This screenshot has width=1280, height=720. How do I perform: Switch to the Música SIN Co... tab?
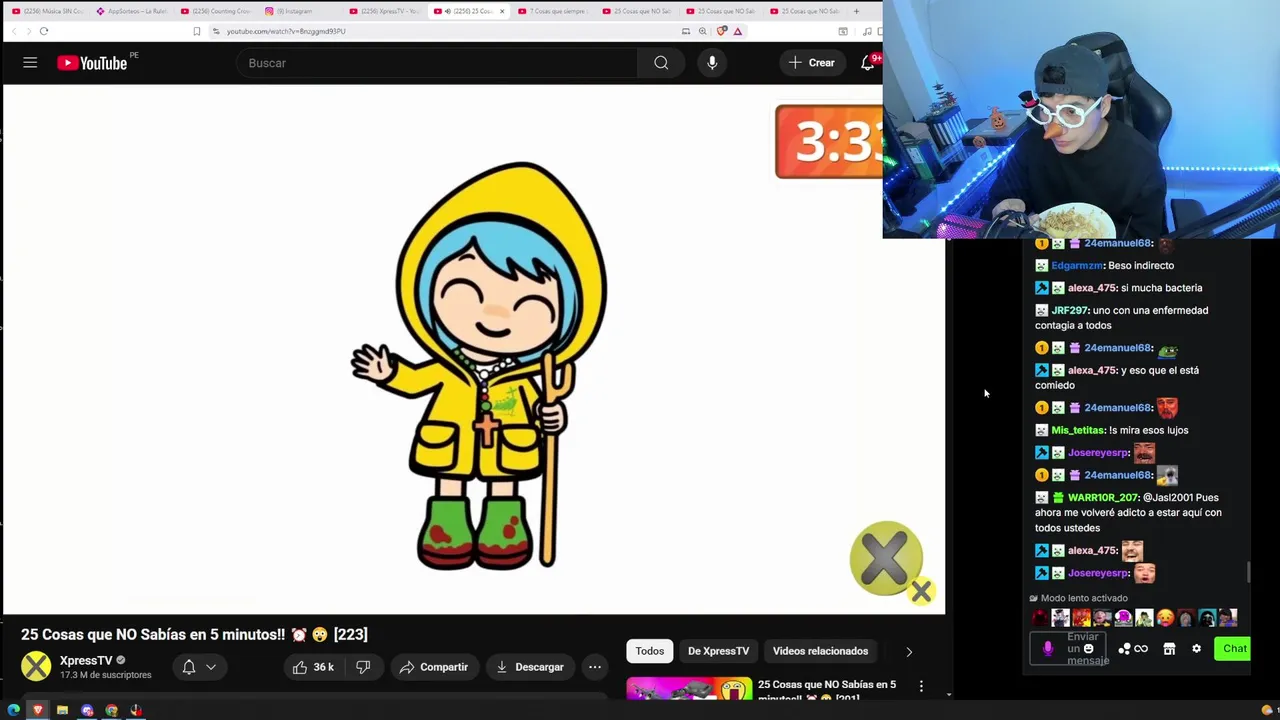(x=48, y=11)
